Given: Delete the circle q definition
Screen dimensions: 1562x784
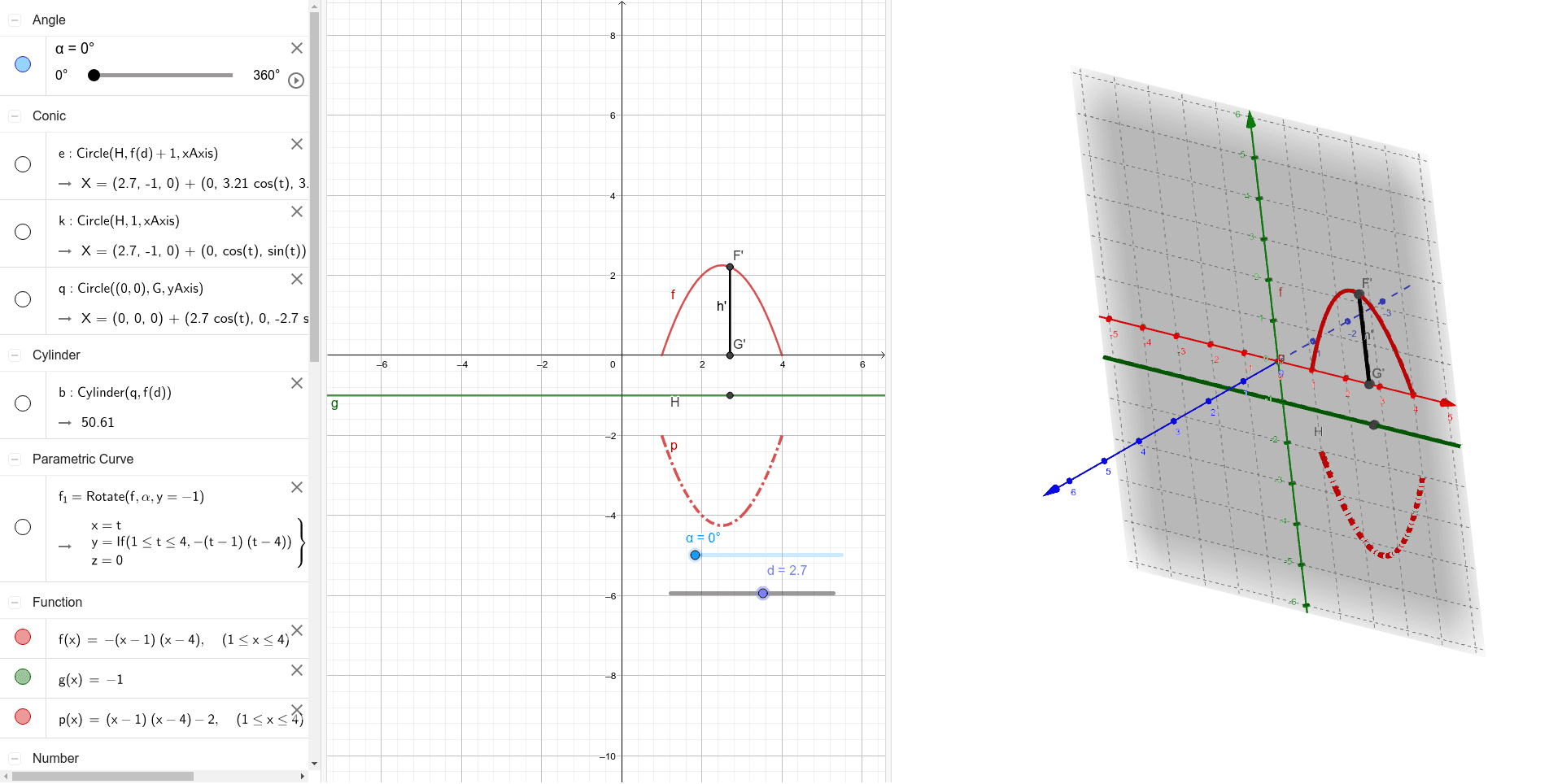Looking at the screenshot, I should (x=296, y=279).
